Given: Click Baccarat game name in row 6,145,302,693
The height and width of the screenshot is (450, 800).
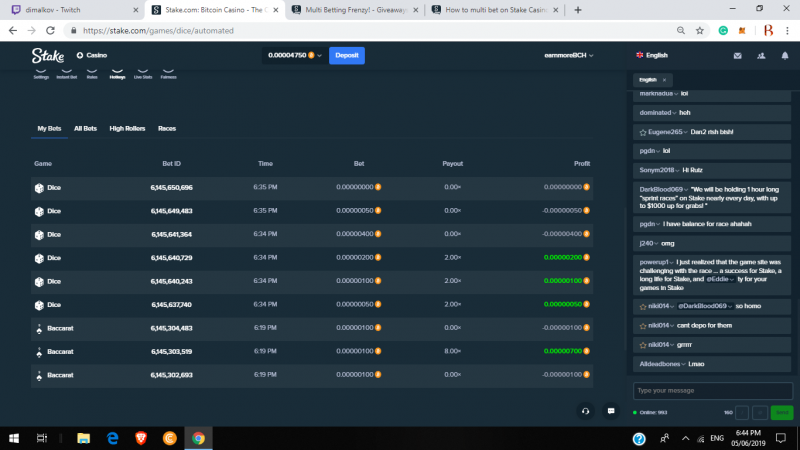Looking at the screenshot, I should coord(60,375).
